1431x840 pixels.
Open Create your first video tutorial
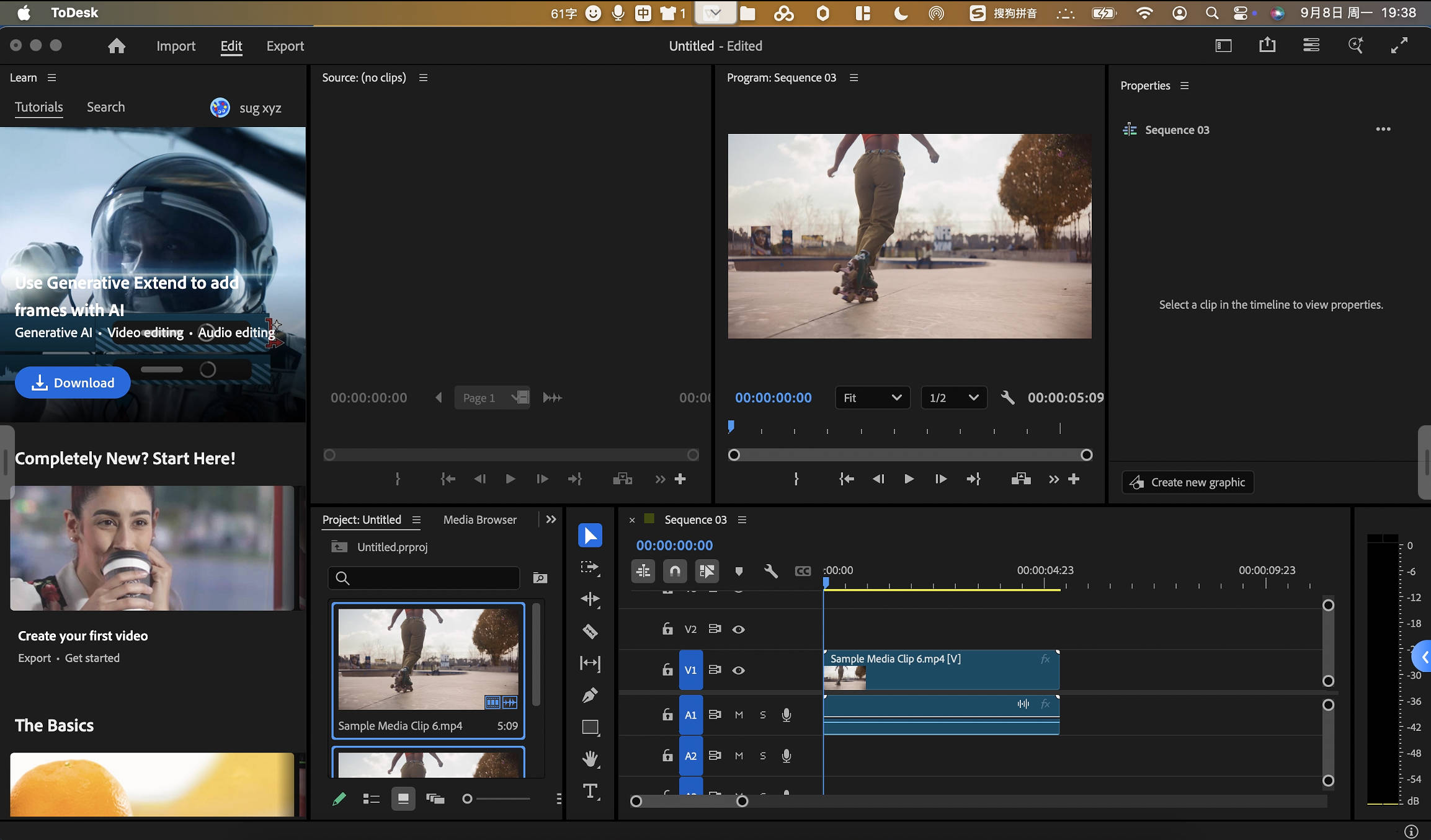[x=151, y=548]
